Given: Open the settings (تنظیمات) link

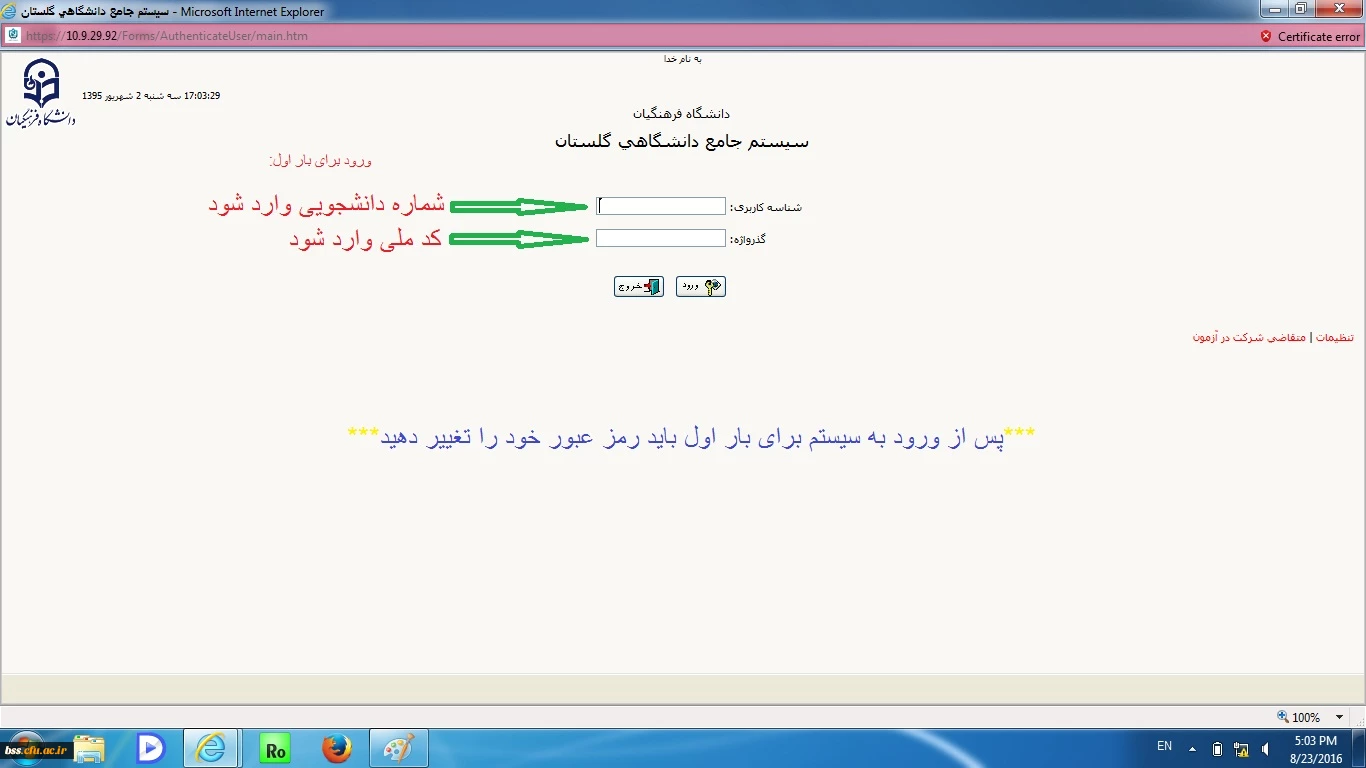Looking at the screenshot, I should (x=1334, y=338).
